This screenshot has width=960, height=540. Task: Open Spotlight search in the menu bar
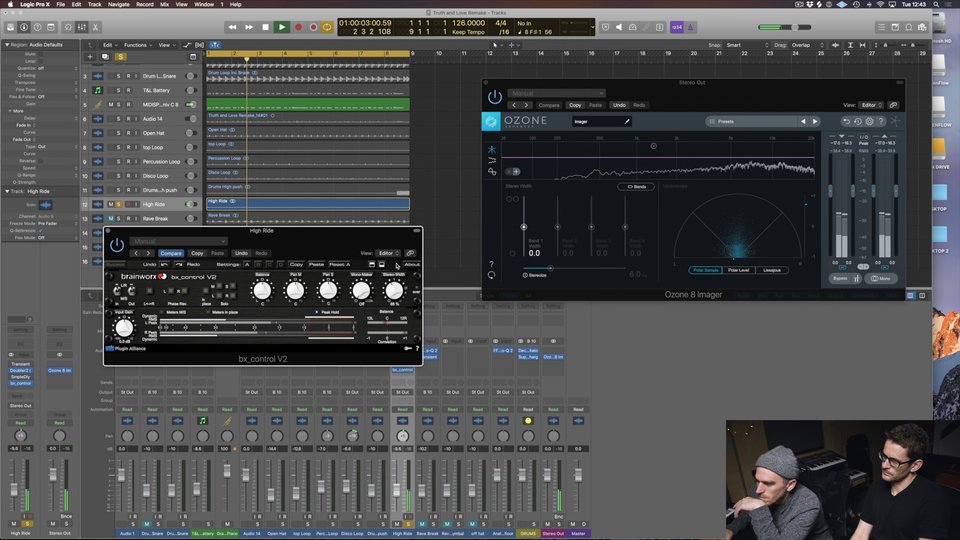[x=936, y=4]
